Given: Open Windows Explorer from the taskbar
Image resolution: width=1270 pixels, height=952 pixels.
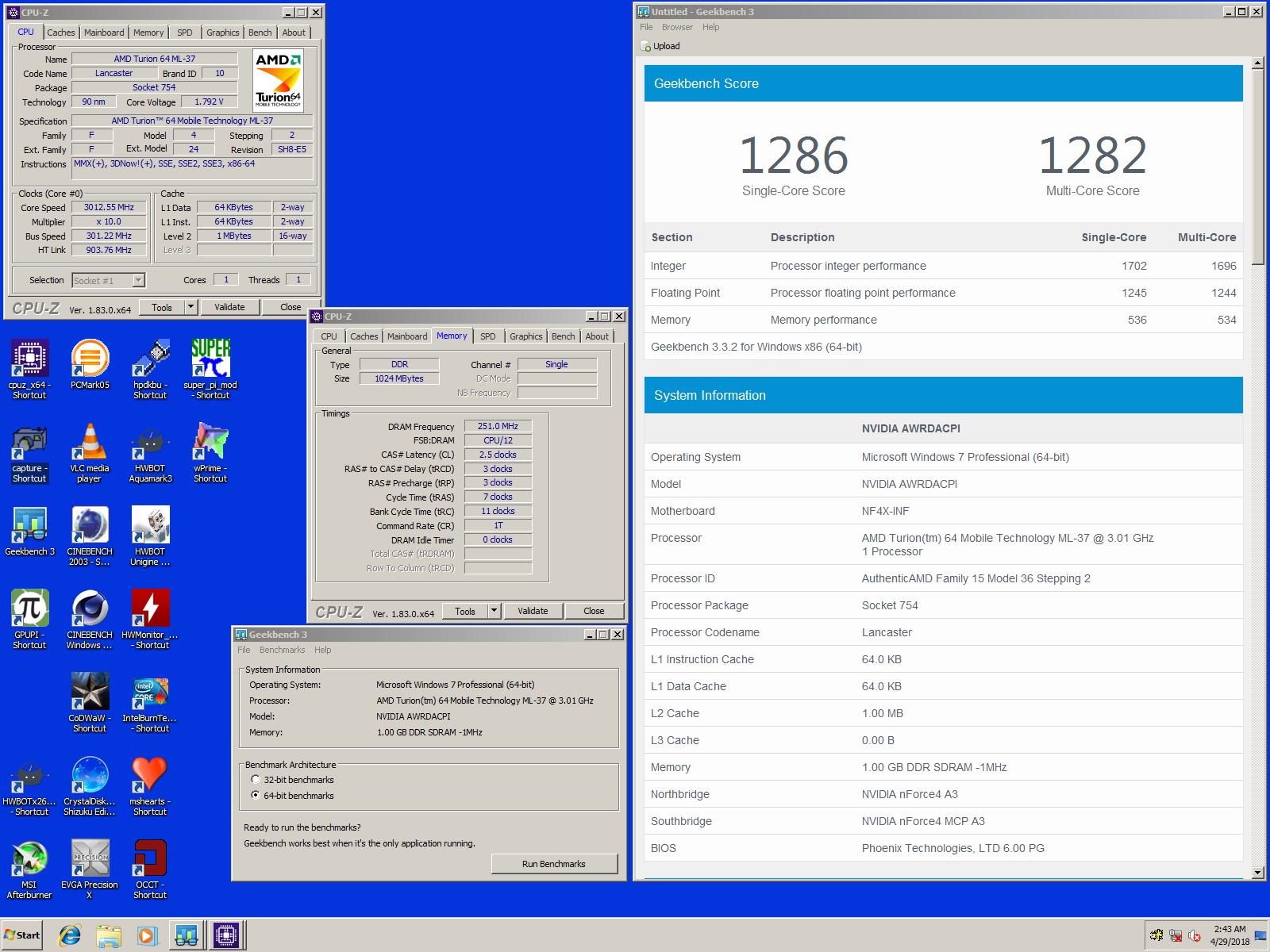Looking at the screenshot, I should pos(109,935).
